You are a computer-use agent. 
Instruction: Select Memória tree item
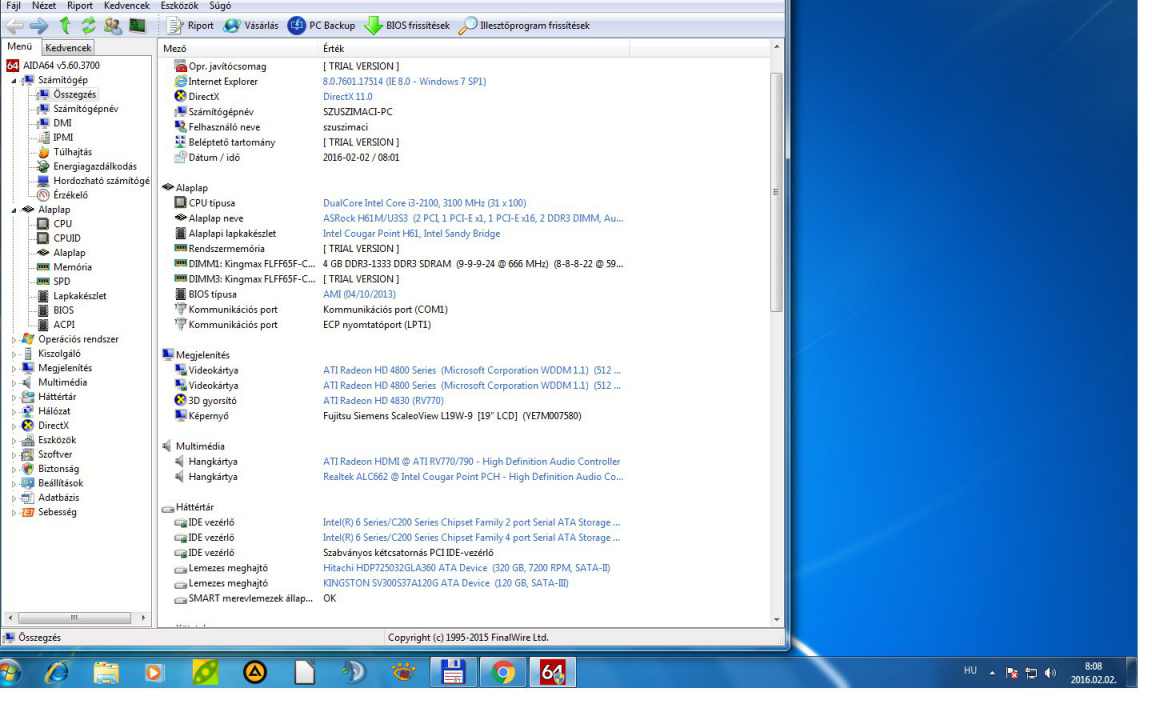[73, 267]
